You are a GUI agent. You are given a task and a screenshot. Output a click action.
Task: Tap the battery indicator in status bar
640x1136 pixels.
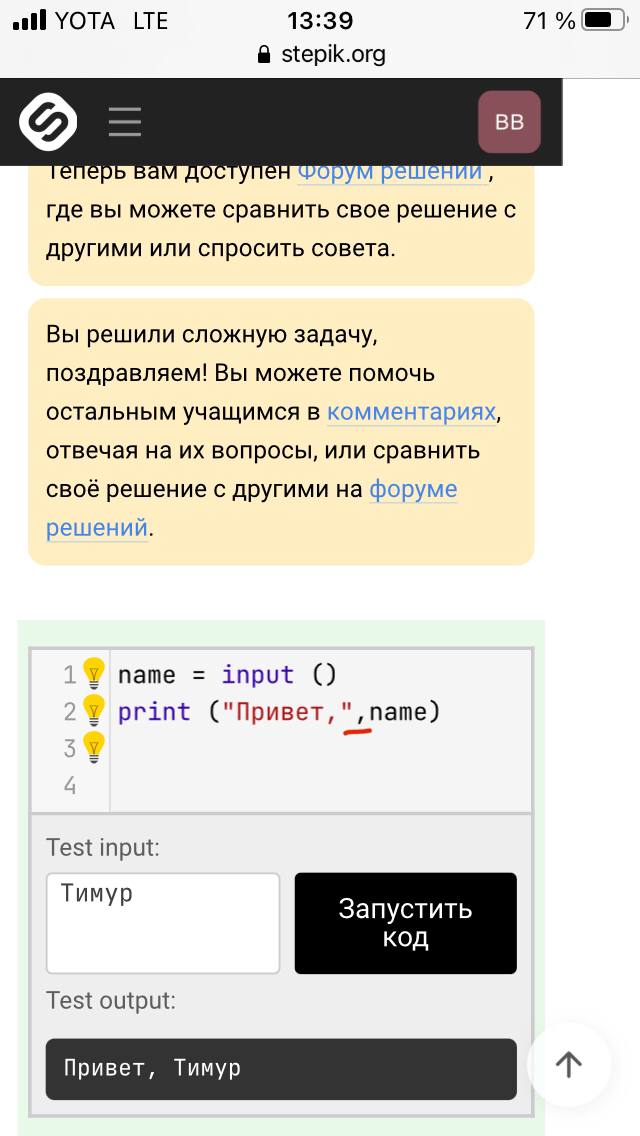point(606,21)
